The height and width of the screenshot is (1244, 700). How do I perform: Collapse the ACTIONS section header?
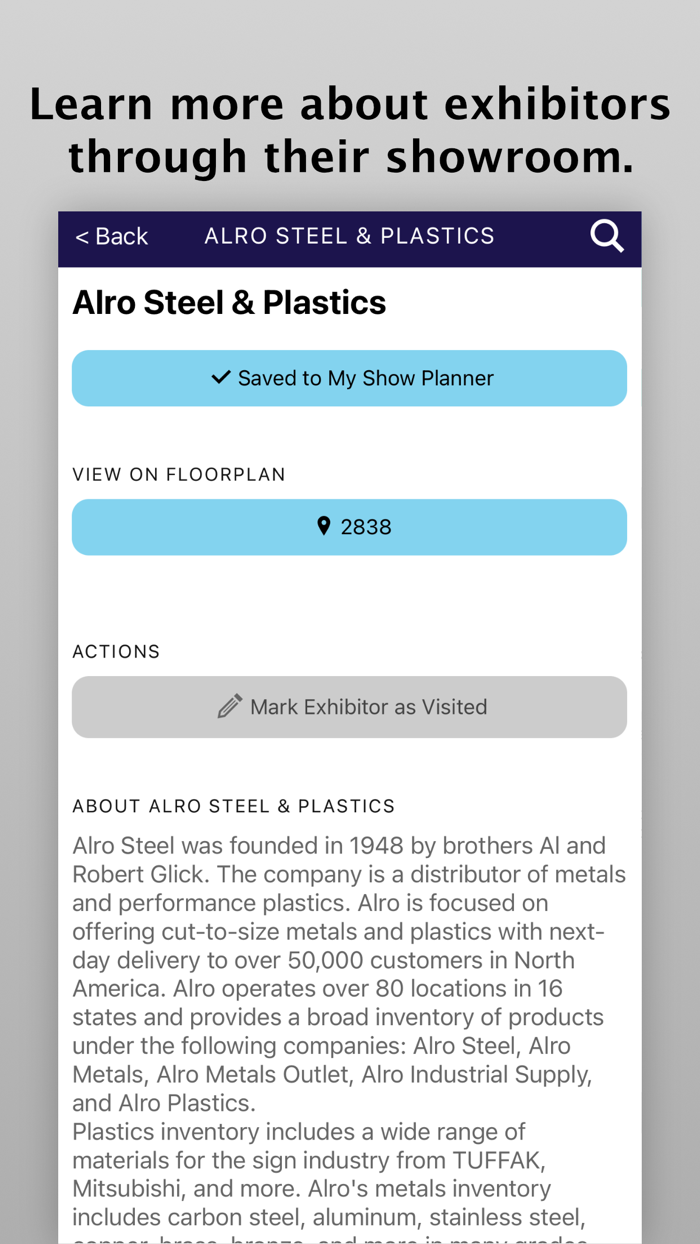[x=116, y=651]
